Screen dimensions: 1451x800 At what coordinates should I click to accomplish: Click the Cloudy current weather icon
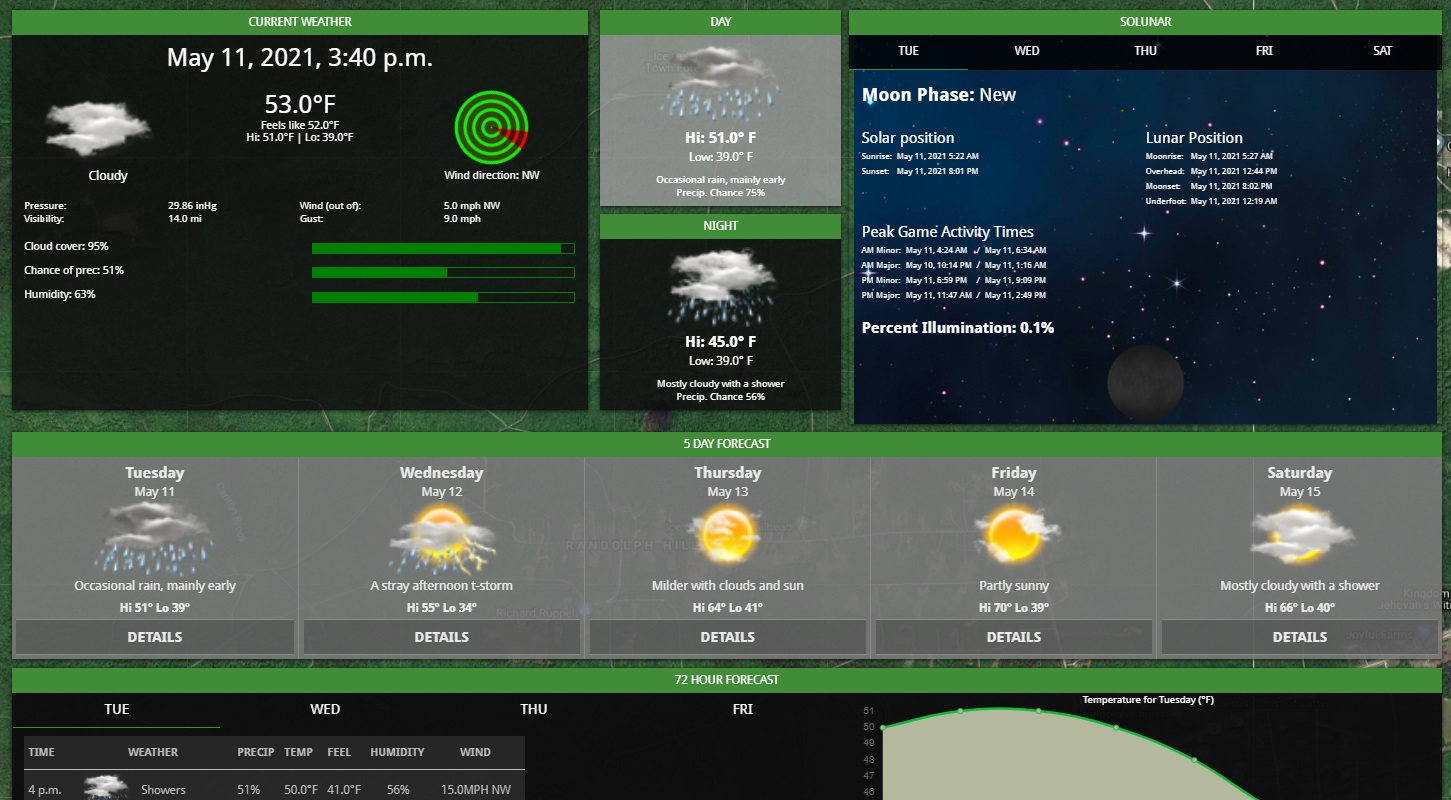(98, 126)
